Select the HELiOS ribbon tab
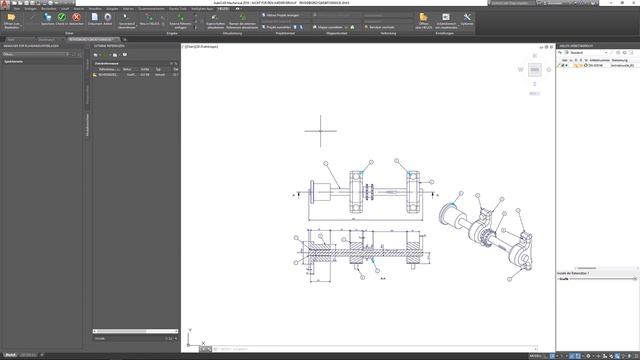 223,9
